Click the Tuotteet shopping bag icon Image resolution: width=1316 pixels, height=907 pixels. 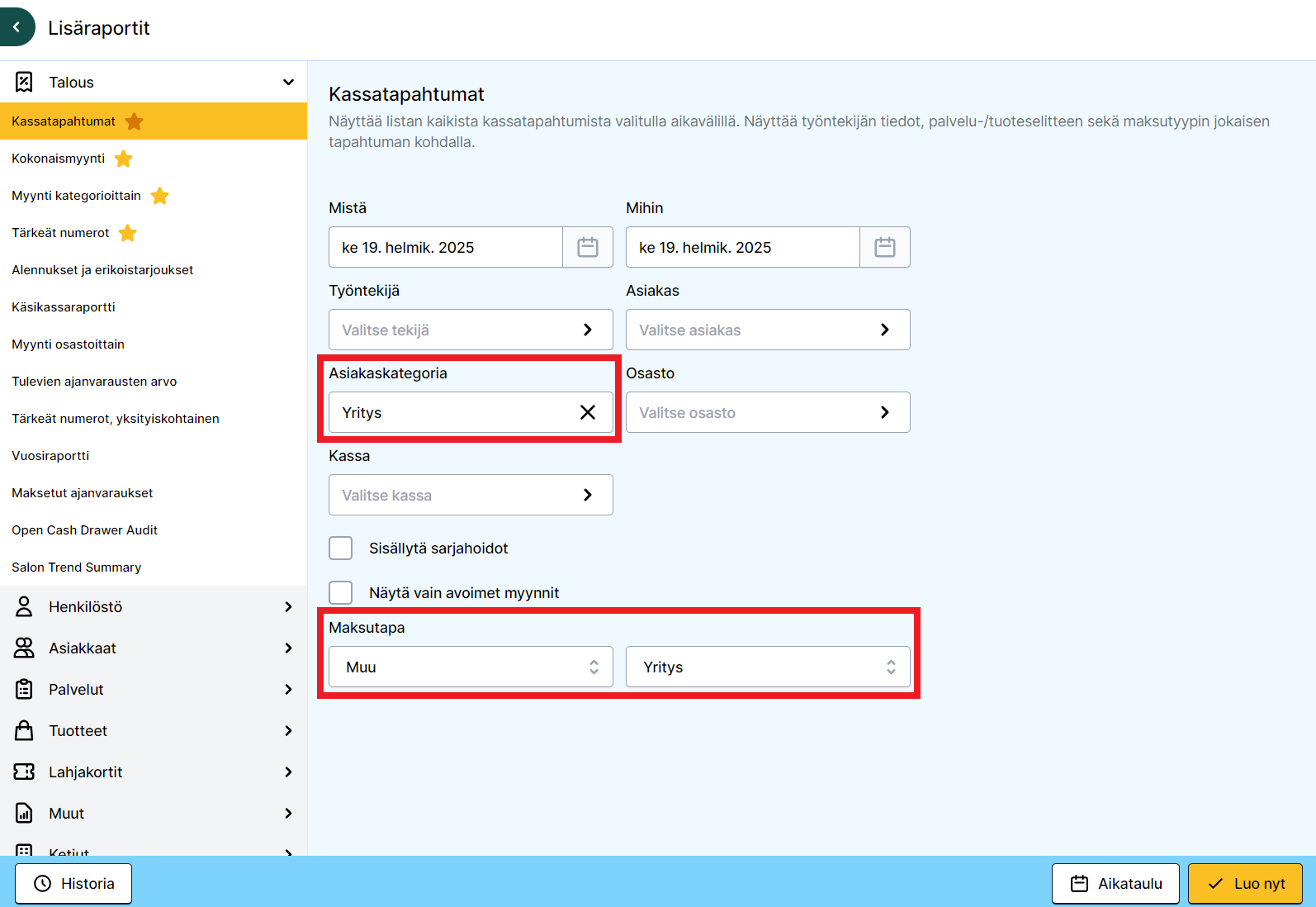(x=24, y=730)
